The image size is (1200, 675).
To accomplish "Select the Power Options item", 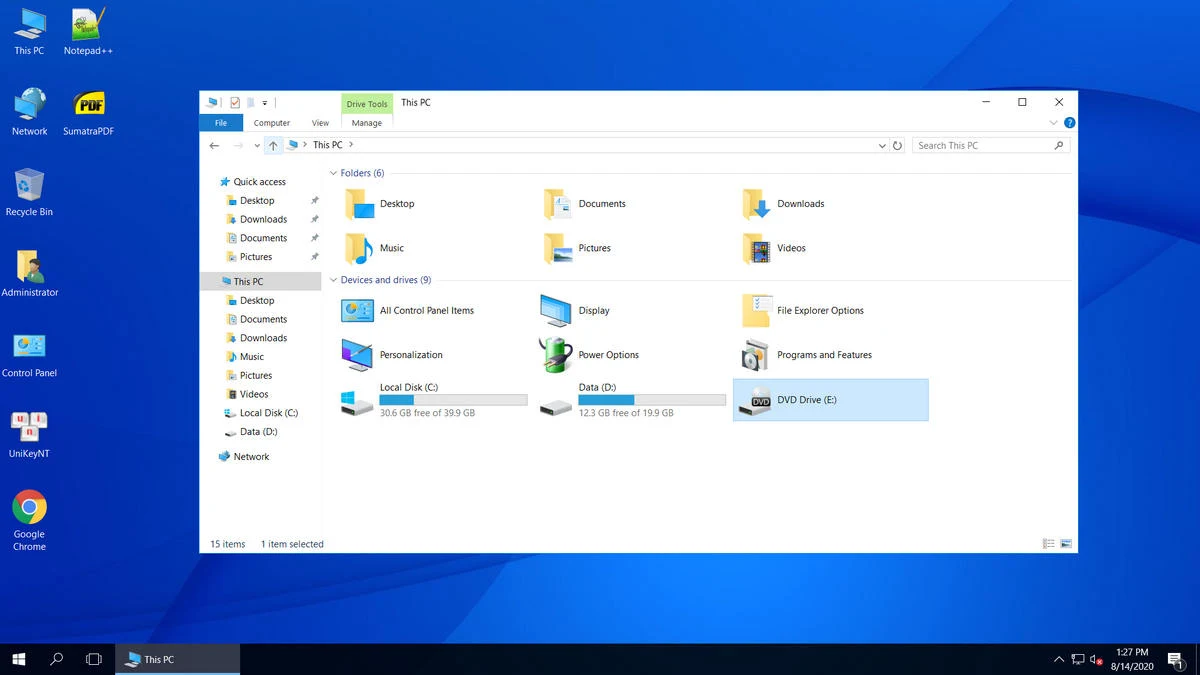I will (589, 355).
